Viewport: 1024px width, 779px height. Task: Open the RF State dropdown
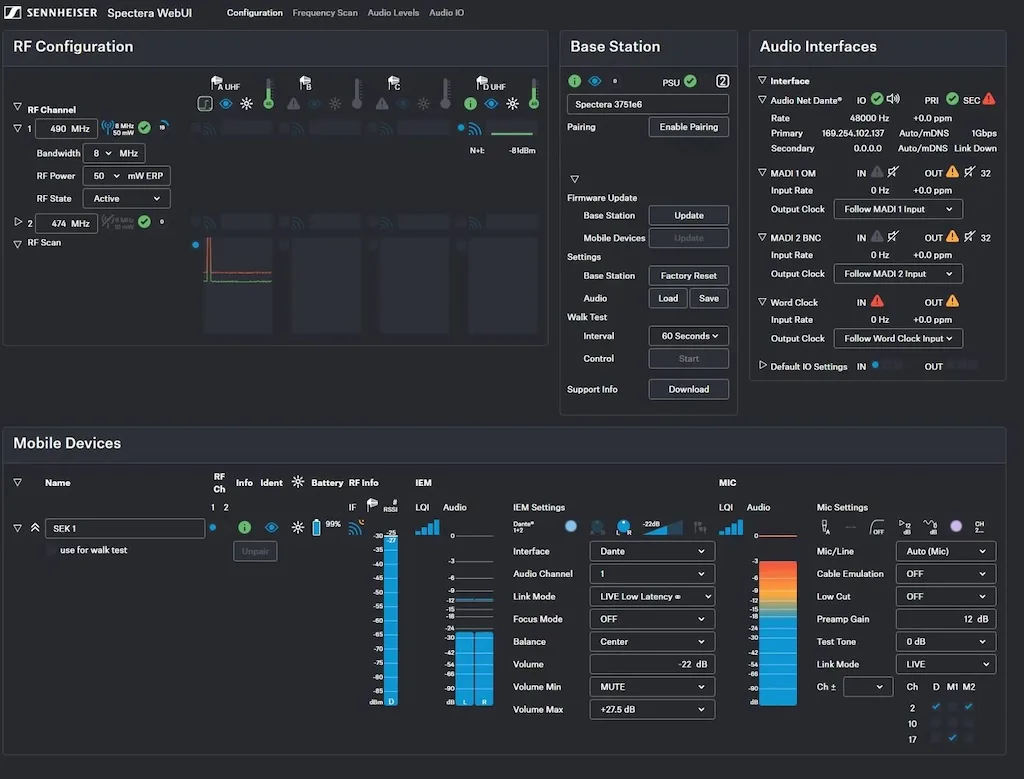click(126, 199)
